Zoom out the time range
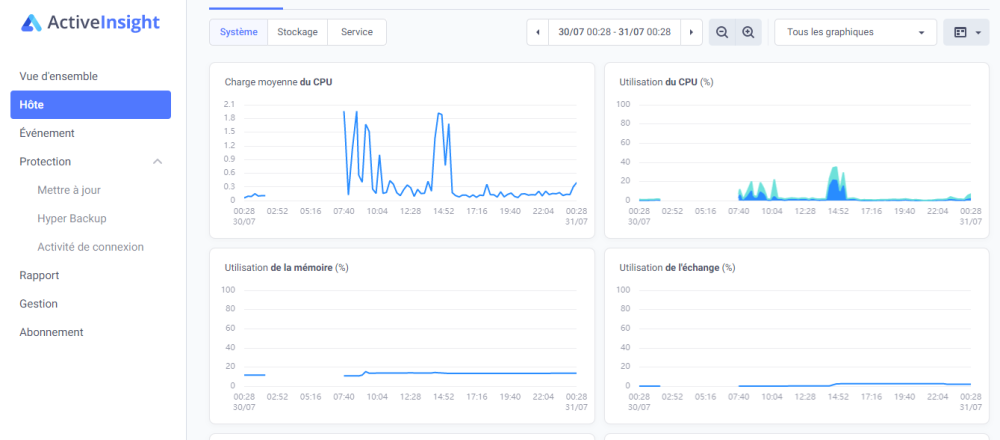Viewport: 1000px width, 440px height. click(722, 32)
